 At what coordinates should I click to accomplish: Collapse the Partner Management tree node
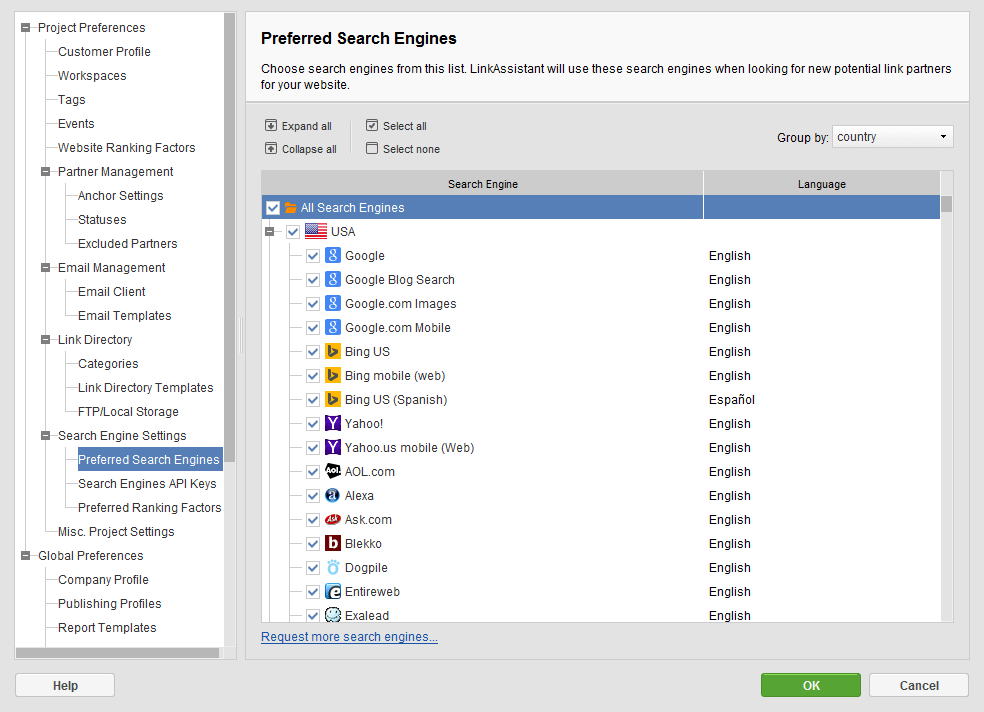pos(45,172)
